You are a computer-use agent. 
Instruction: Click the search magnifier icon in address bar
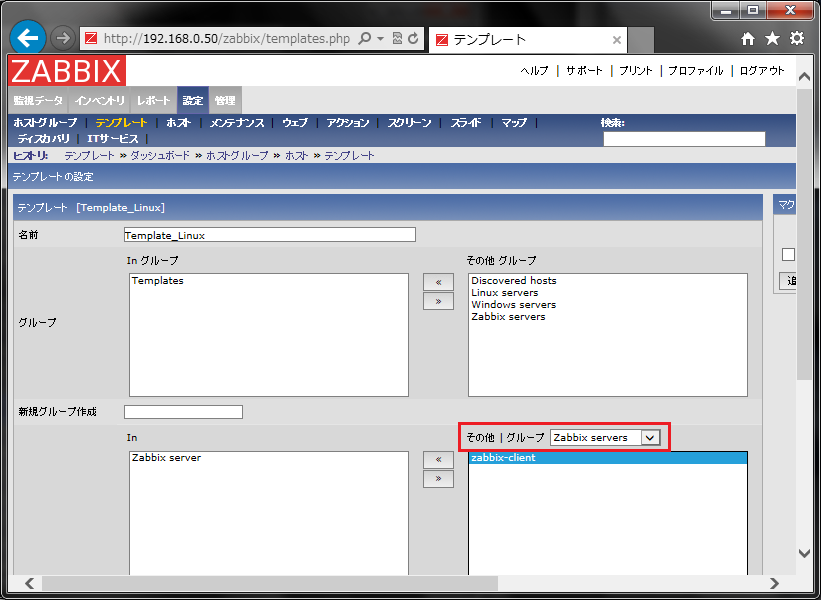point(364,38)
